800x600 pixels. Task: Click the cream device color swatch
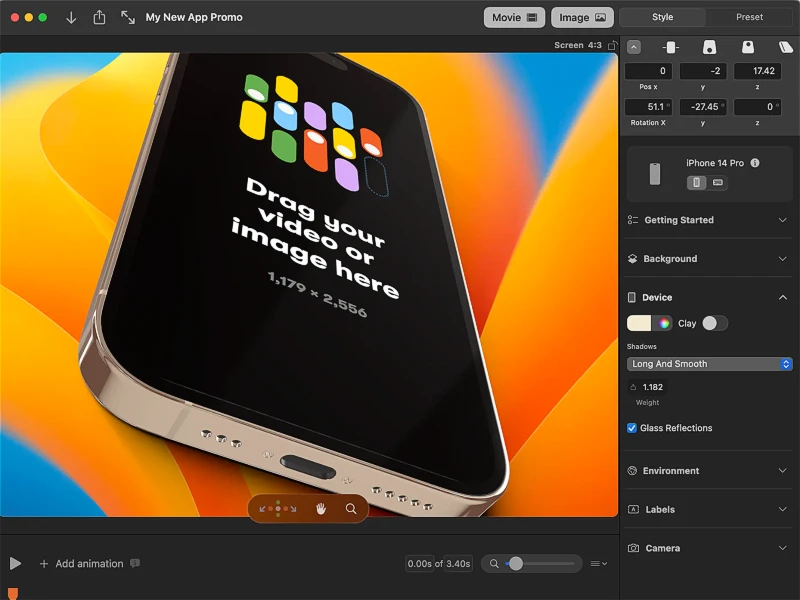[x=639, y=323]
